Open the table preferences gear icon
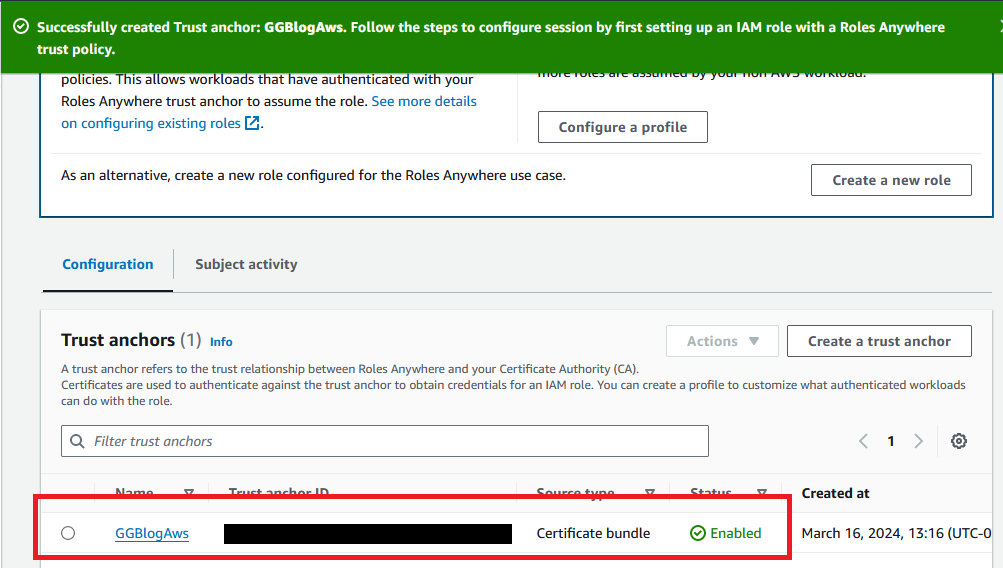 (x=959, y=441)
